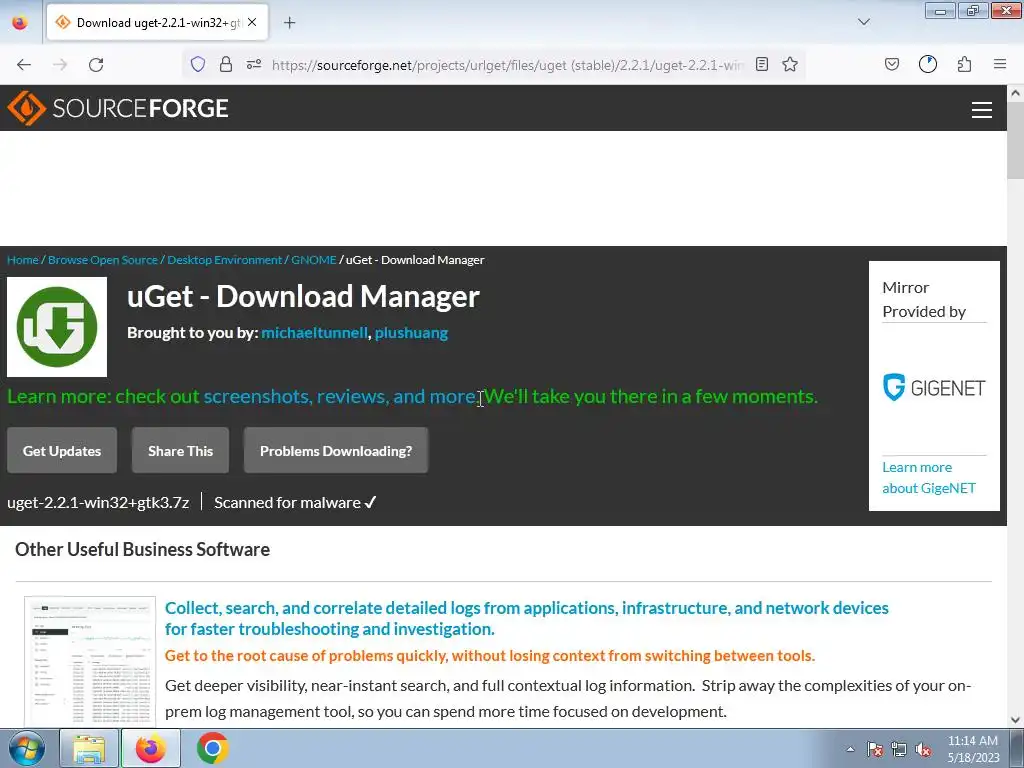The width and height of the screenshot is (1024, 768).
Task: Open Browse Open Source breadcrumb
Action: (103, 260)
